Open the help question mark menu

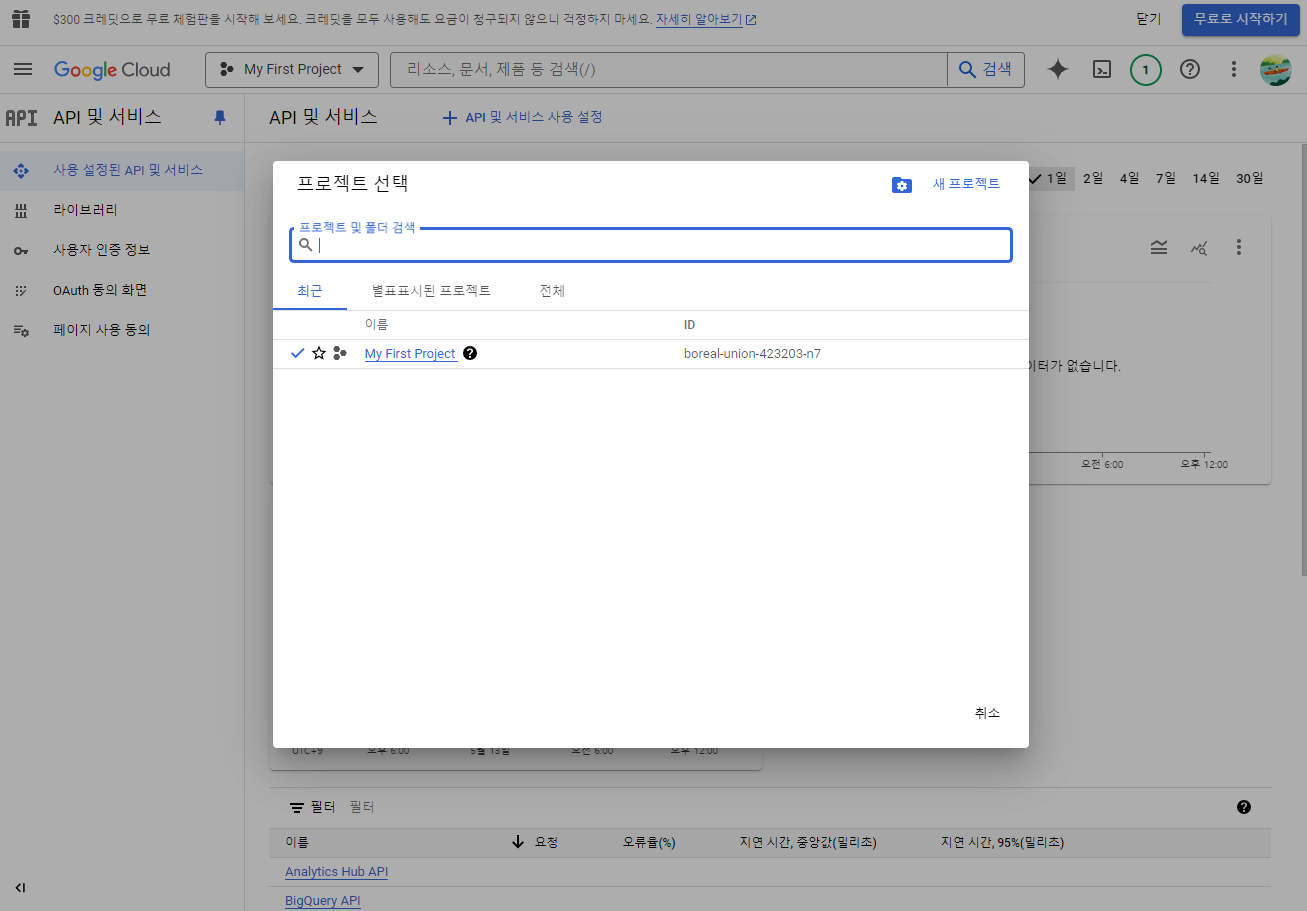pos(1189,69)
